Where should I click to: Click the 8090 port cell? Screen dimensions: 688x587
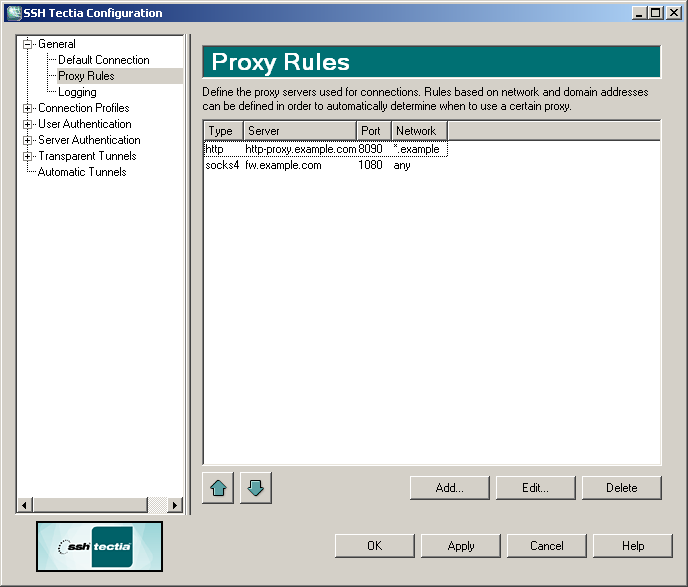370,149
